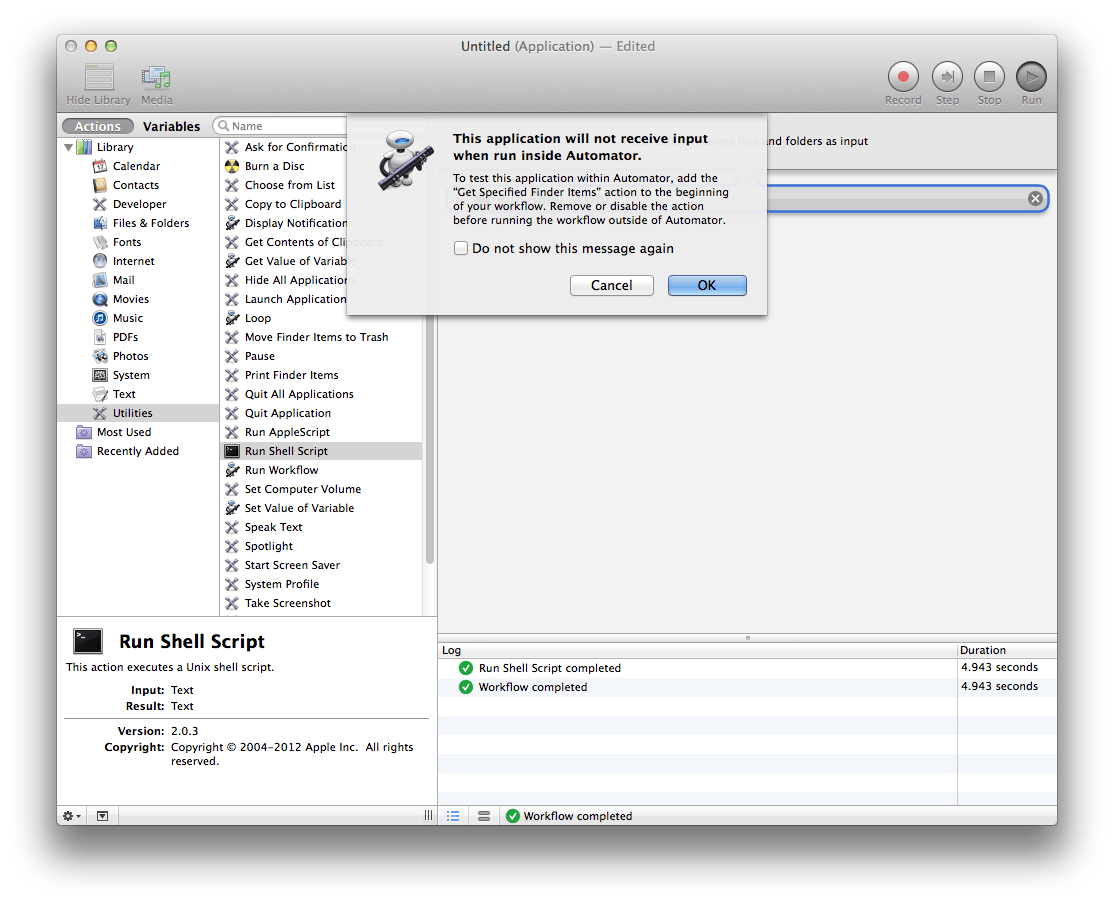Click the Record button in toolbar
Screen dimensions: 1114x904
click(903, 77)
